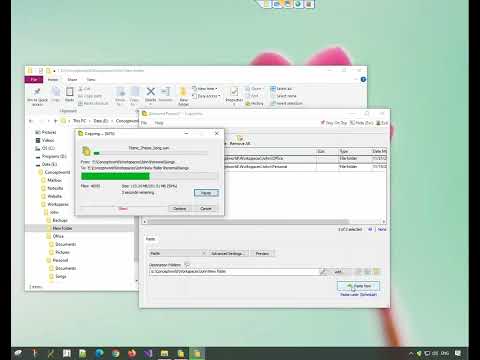Open the Paste mode dropdown in Copywhiz
480x360 pixels.
click(177, 253)
